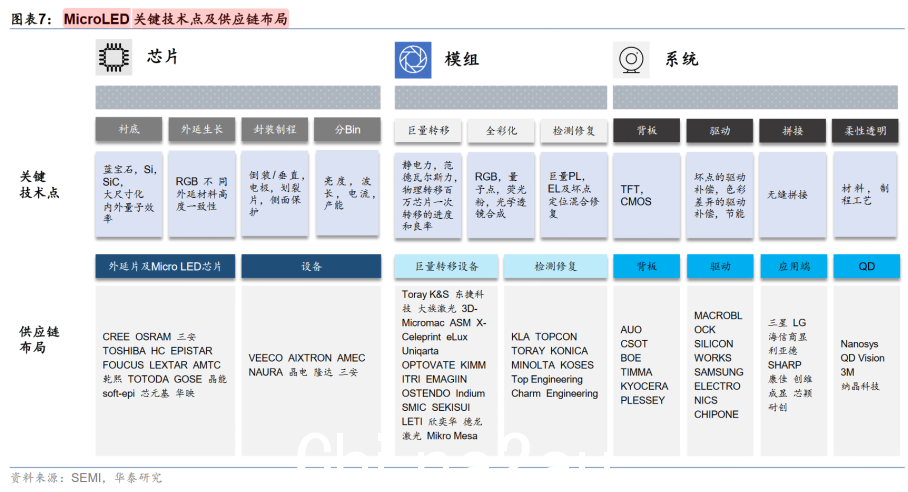Click the bright-blue QD bar
The height and width of the screenshot is (492, 908).
866,266
